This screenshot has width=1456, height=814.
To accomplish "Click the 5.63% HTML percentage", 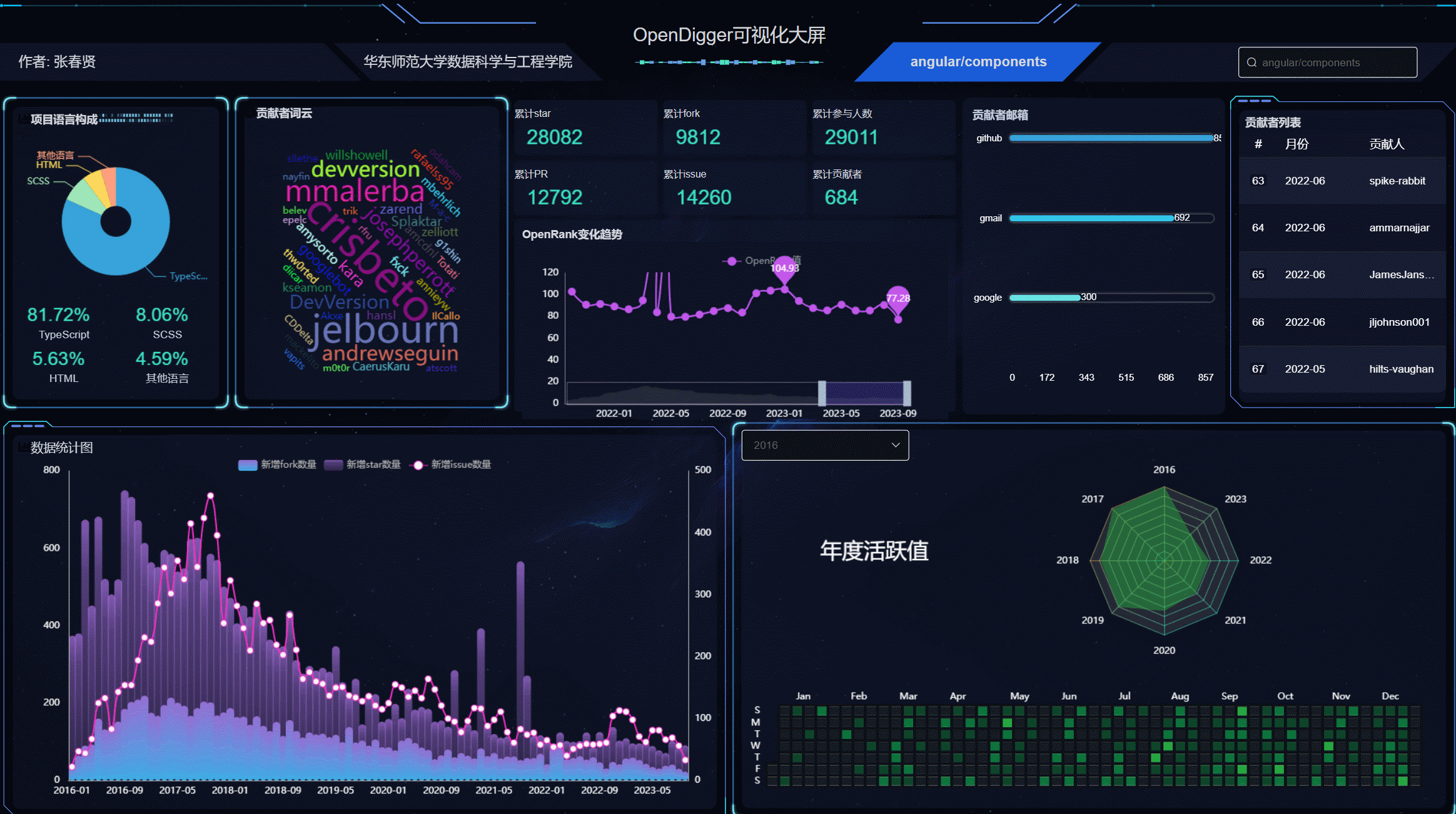I will (x=58, y=359).
